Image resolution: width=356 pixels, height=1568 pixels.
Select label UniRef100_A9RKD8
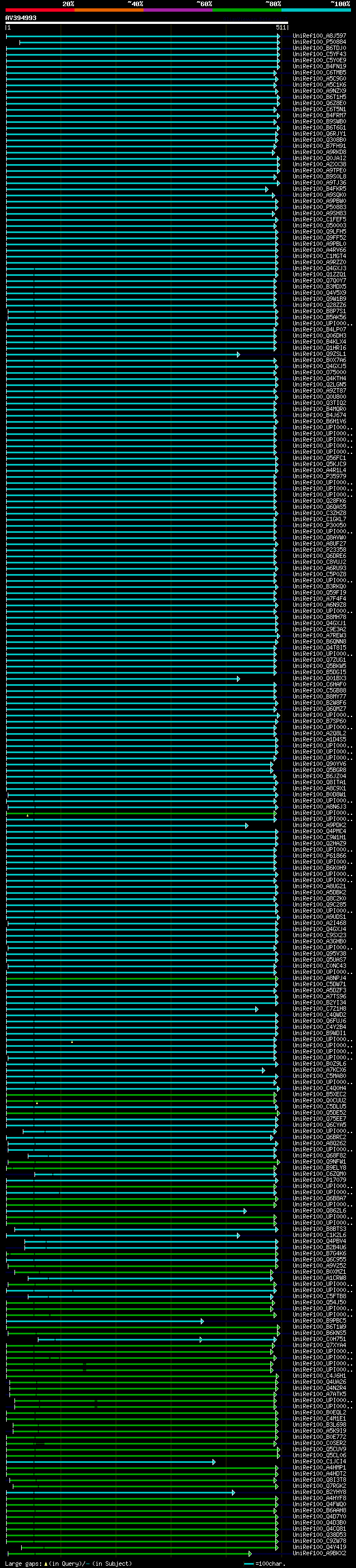point(319,152)
